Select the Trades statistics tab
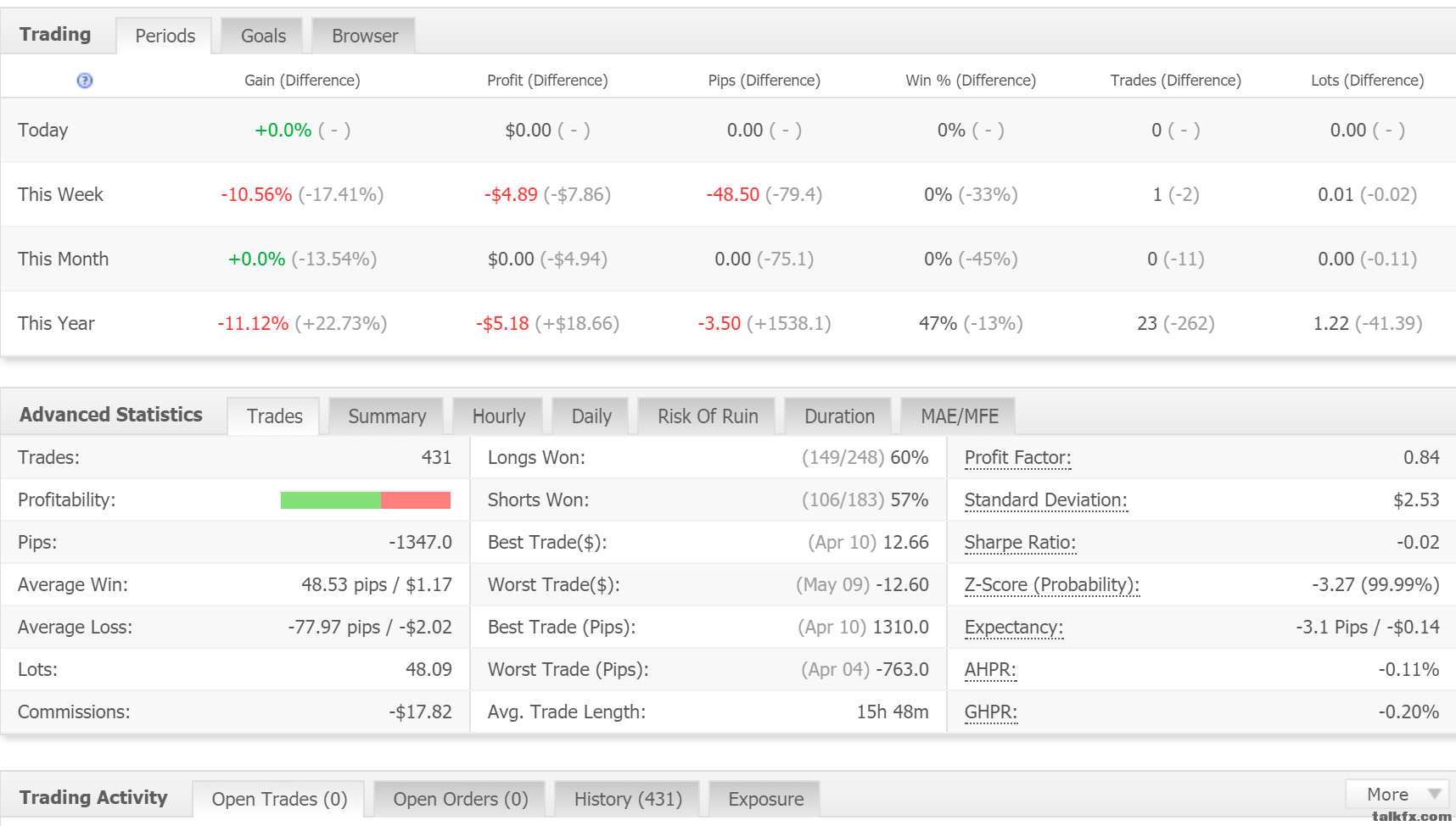1456x826 pixels. 274,416
